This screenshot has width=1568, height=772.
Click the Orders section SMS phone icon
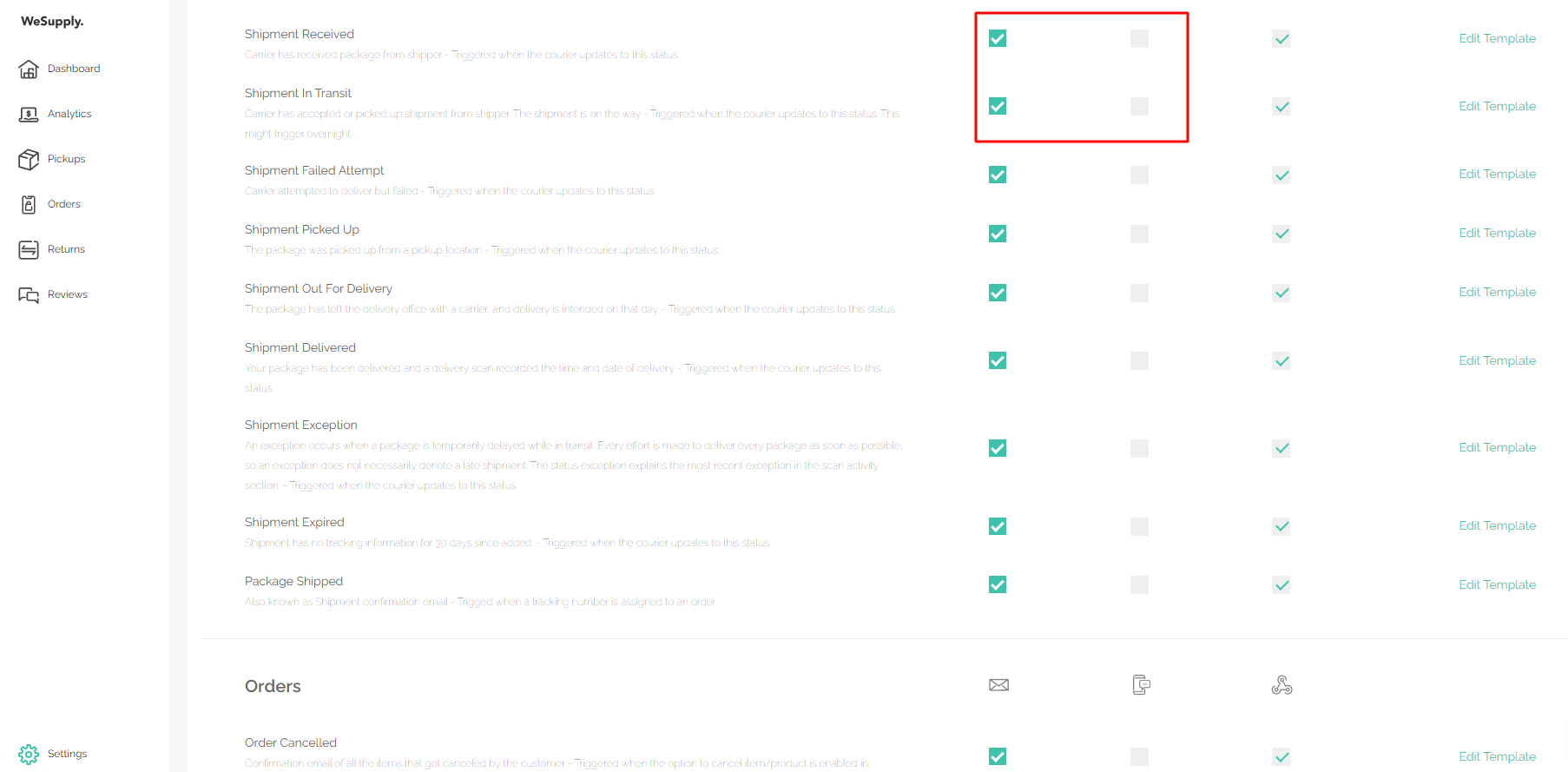[1141, 685]
